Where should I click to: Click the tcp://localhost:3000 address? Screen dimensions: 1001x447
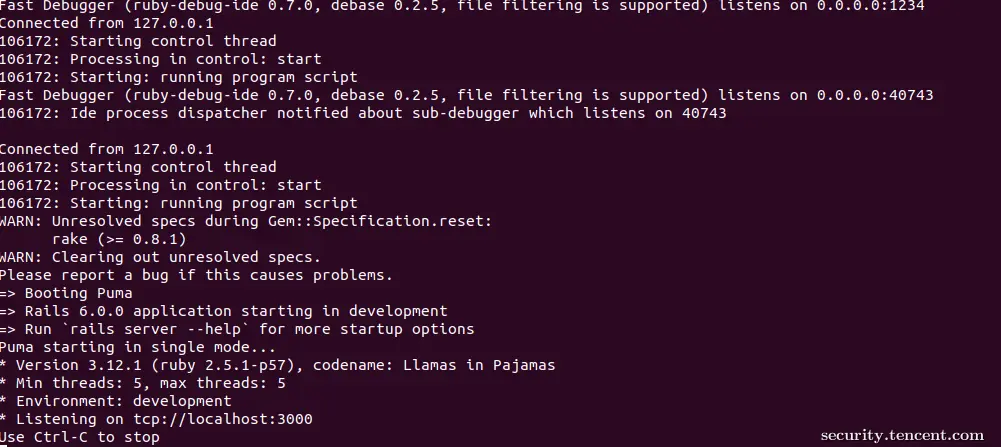[x=223, y=420]
